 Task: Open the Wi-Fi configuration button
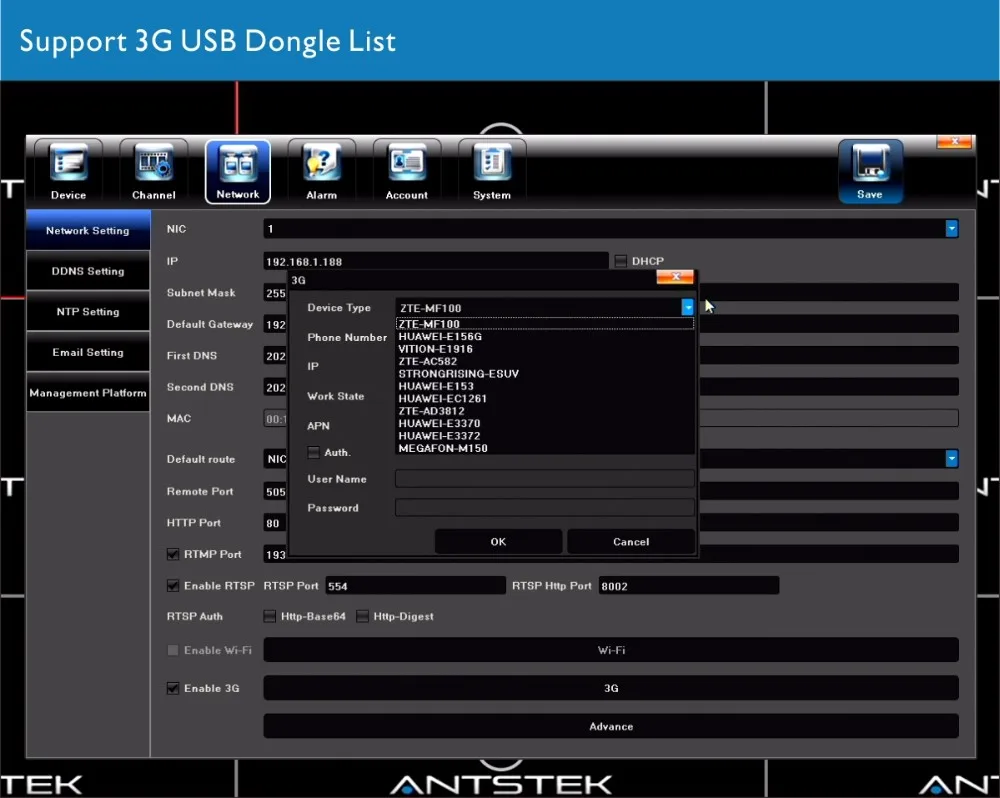click(x=611, y=650)
